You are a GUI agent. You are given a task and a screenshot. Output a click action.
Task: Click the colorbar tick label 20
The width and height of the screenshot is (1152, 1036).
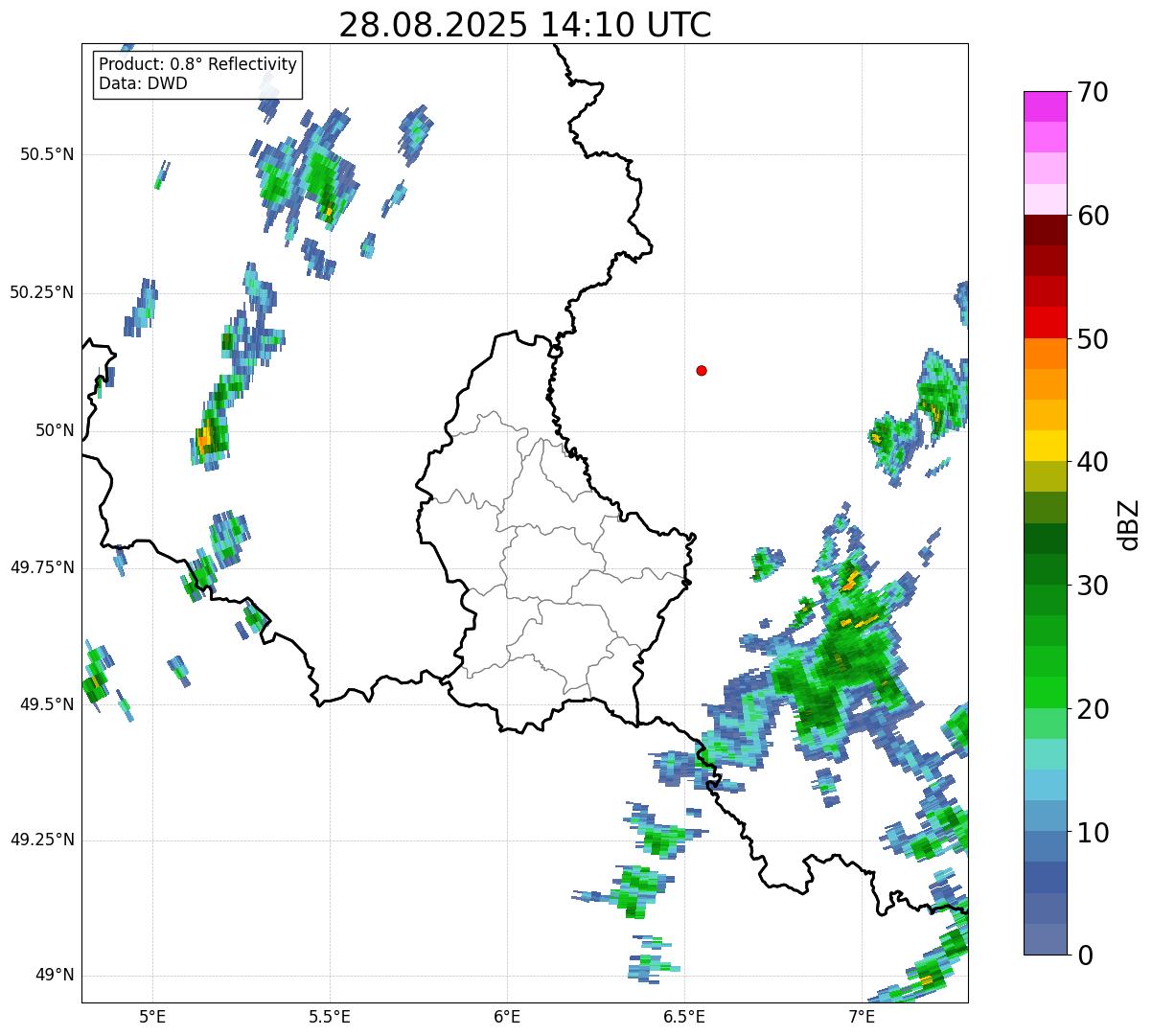point(1094,709)
